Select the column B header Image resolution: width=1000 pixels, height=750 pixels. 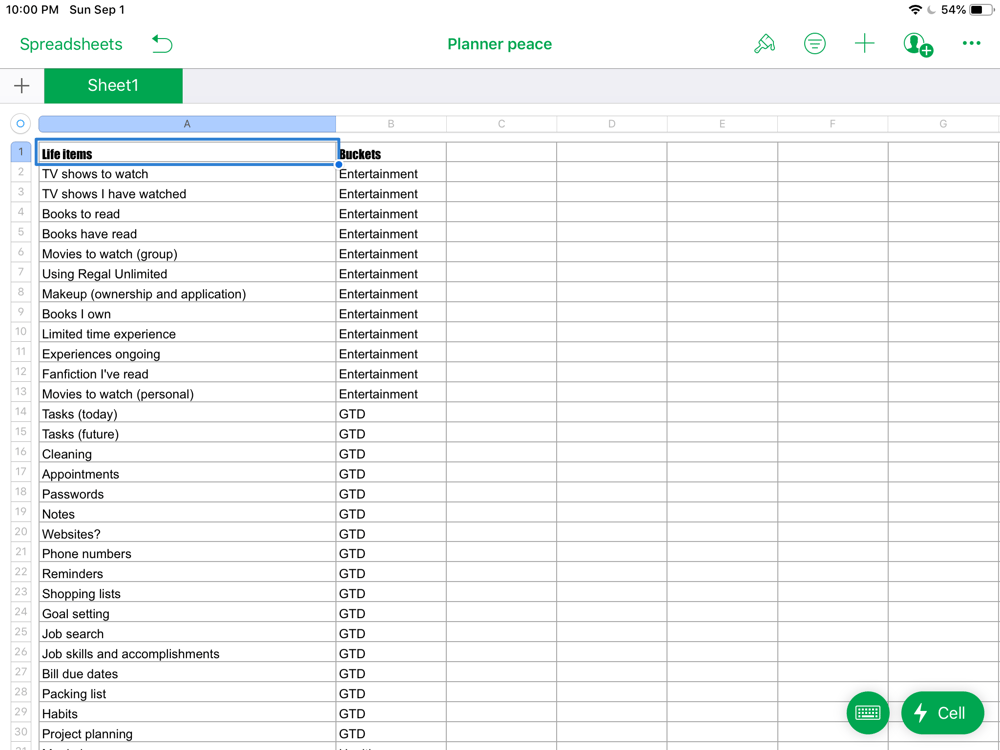point(391,124)
